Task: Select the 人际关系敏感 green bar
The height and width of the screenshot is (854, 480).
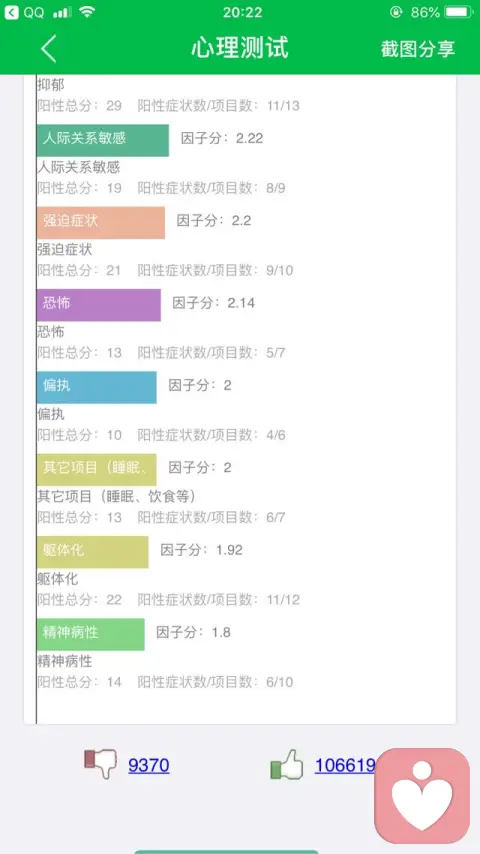Action: click(x=102, y=140)
